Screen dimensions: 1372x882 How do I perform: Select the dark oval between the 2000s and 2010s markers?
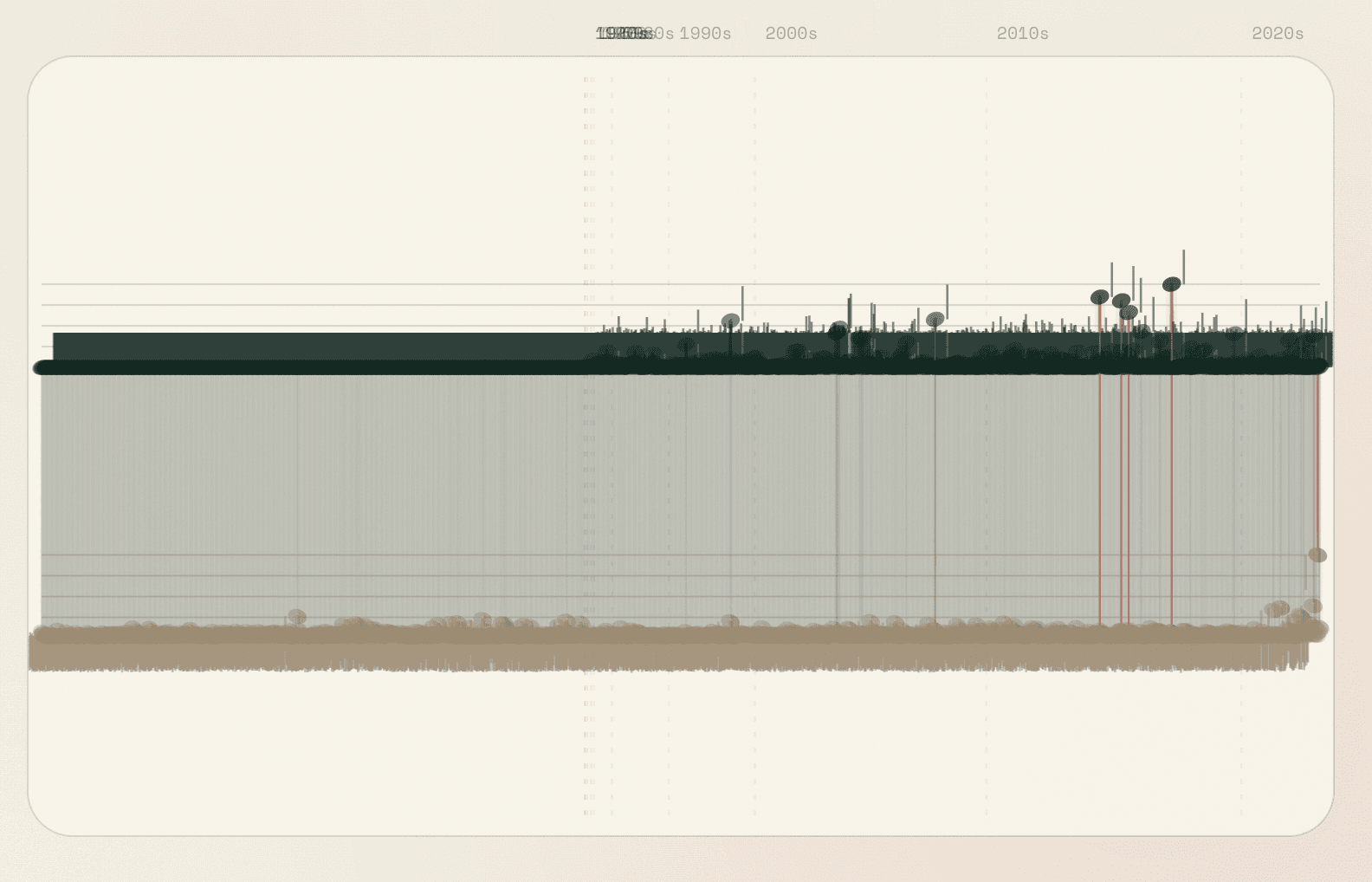pos(838,331)
